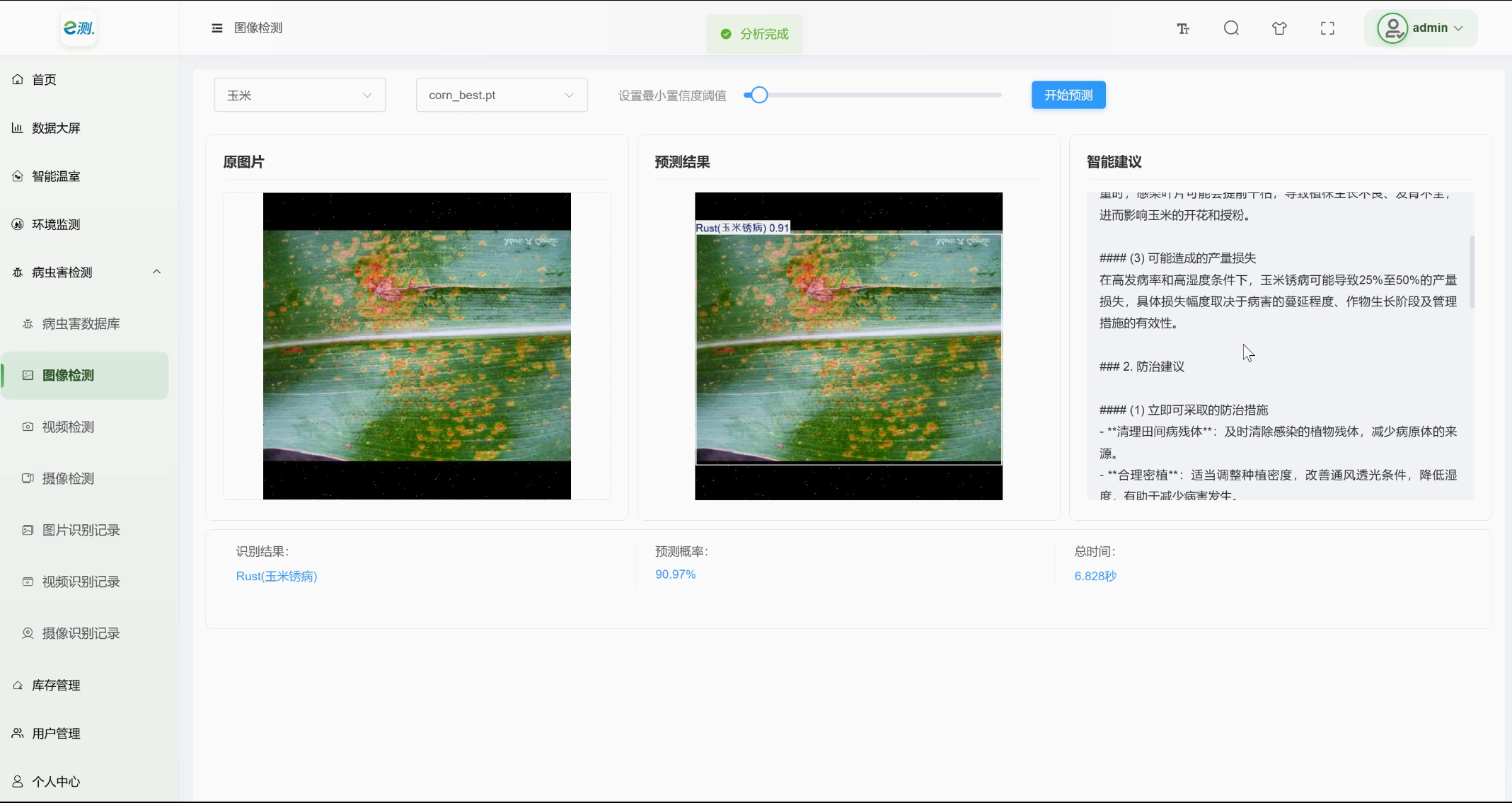
Task: Click the 首页 home icon
Action: (x=18, y=79)
